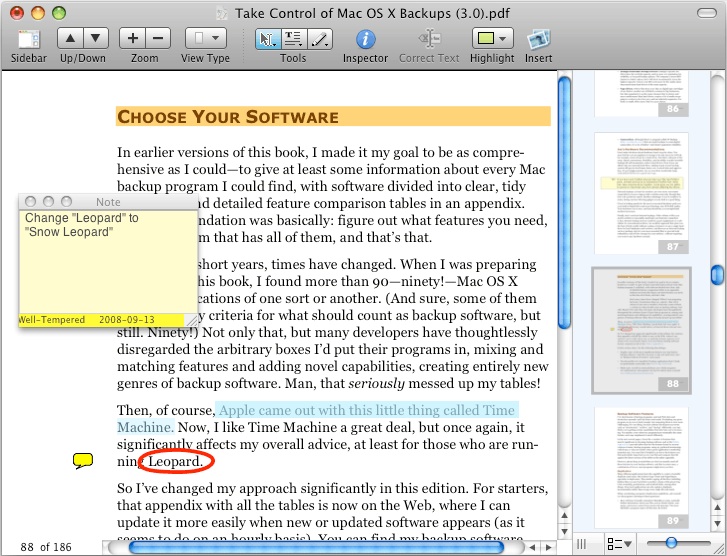The height and width of the screenshot is (556, 727).
Task: Open the View Type dropdown
Action: 205,38
